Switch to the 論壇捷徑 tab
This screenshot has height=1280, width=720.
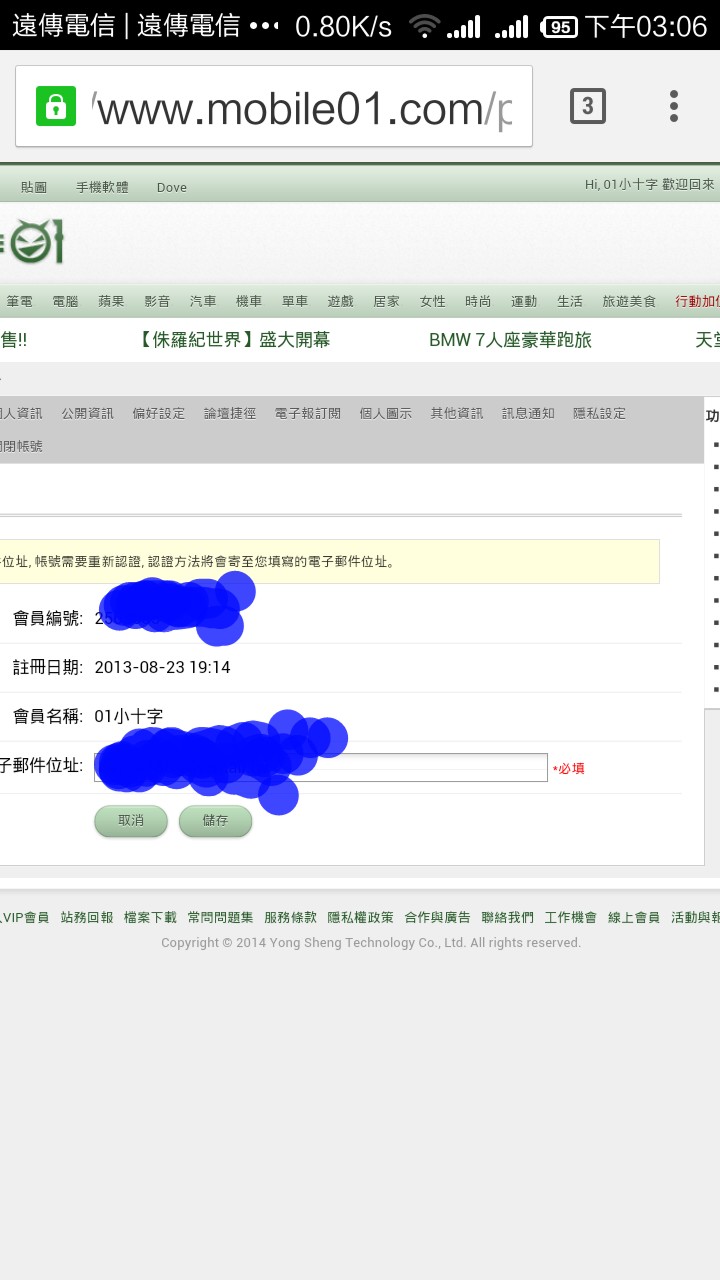[x=230, y=413]
